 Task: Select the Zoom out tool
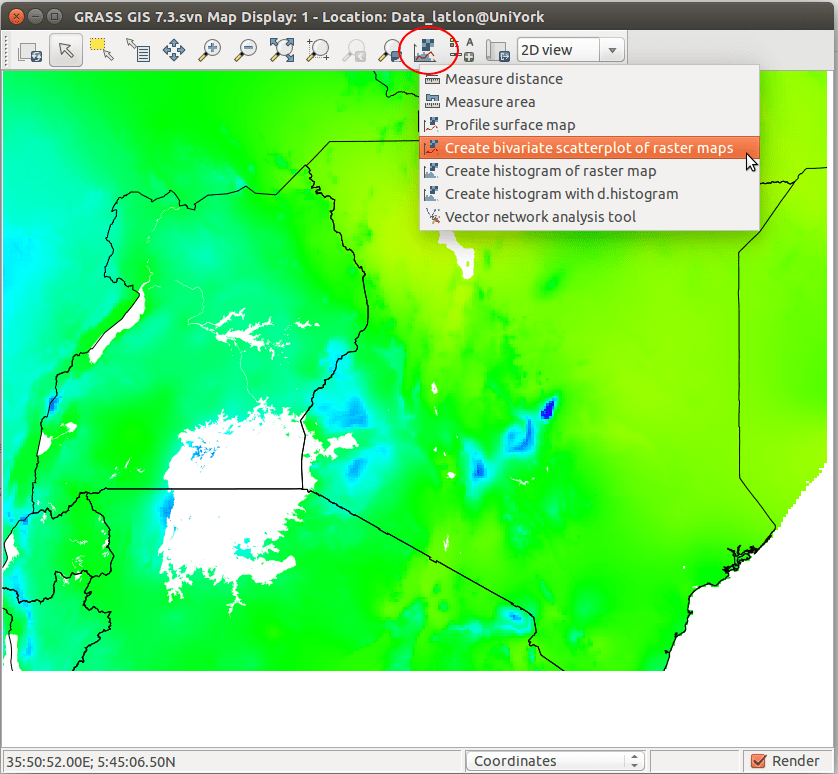coord(246,50)
